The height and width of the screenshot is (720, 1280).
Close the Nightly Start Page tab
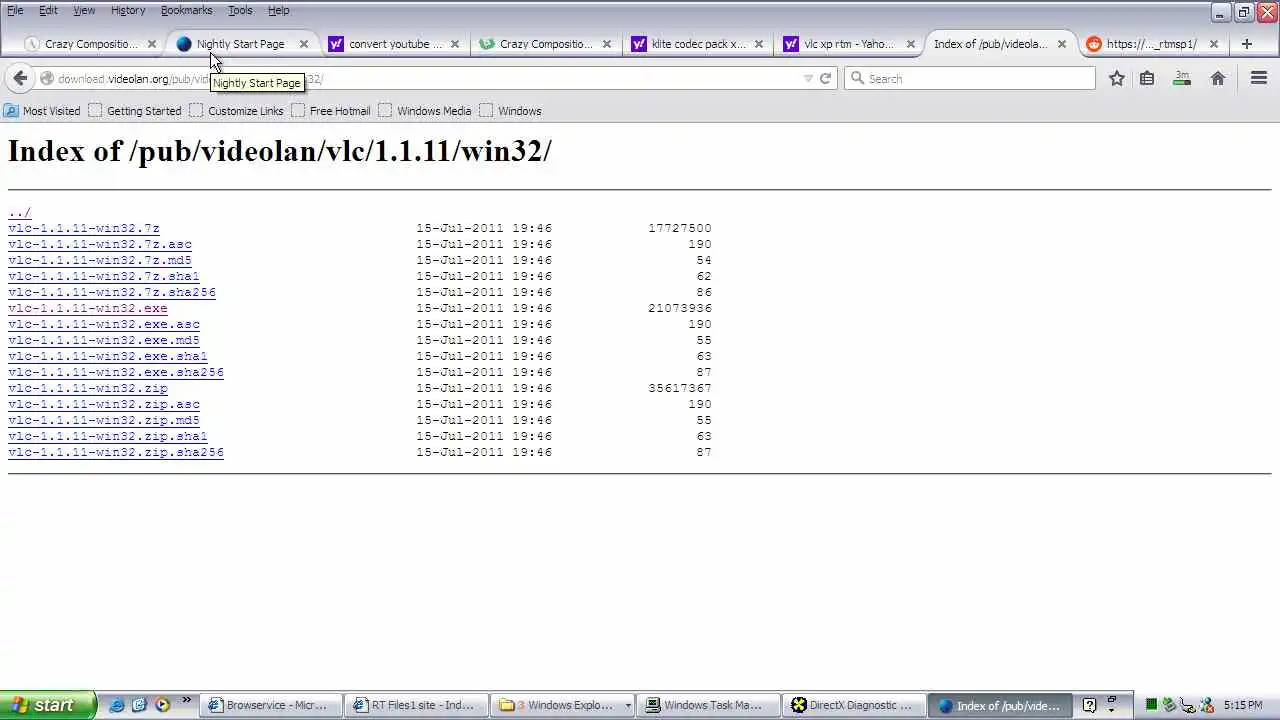[x=304, y=44]
